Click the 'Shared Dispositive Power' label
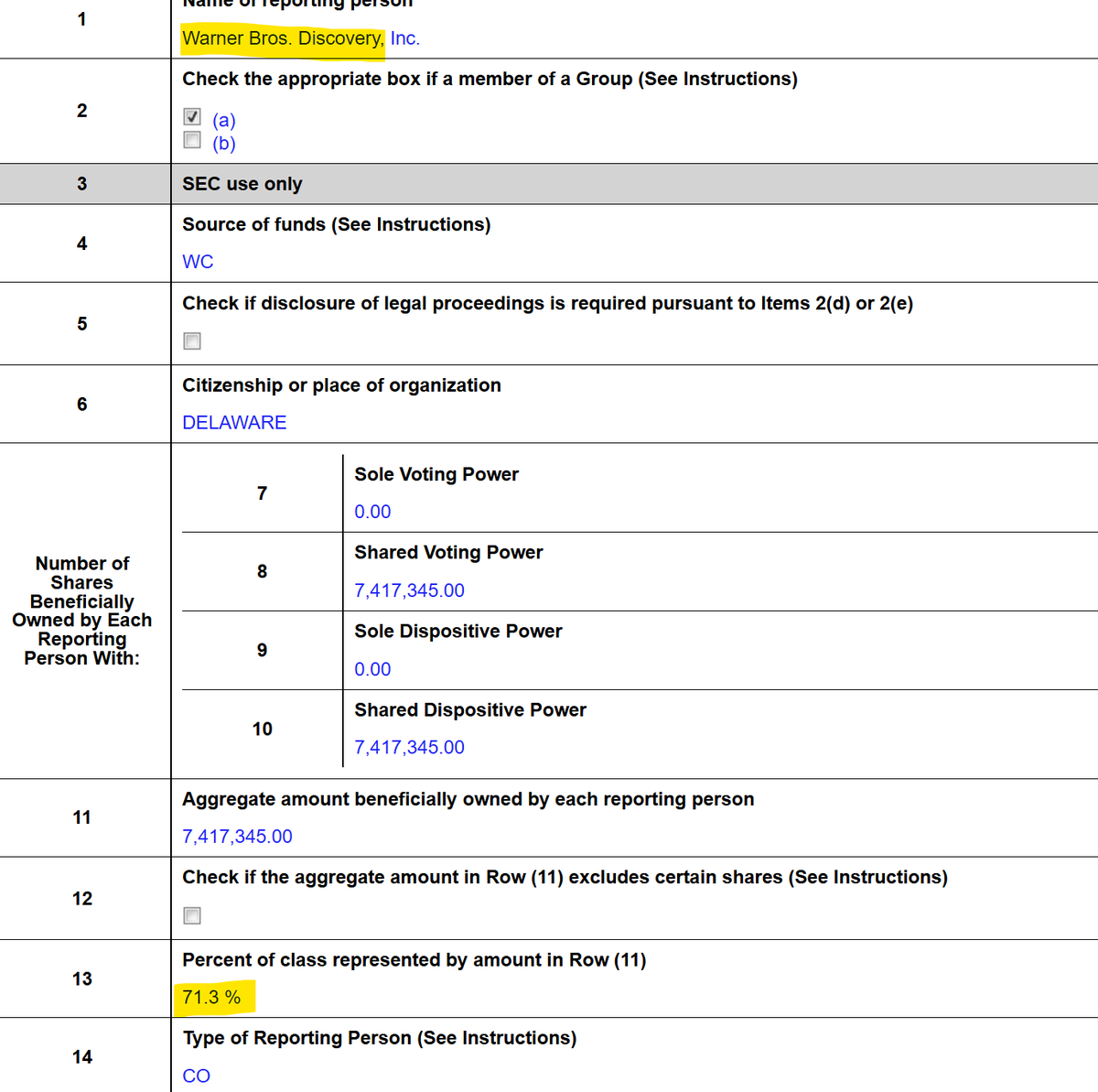Viewport: 1098px width, 1092px height. point(470,710)
